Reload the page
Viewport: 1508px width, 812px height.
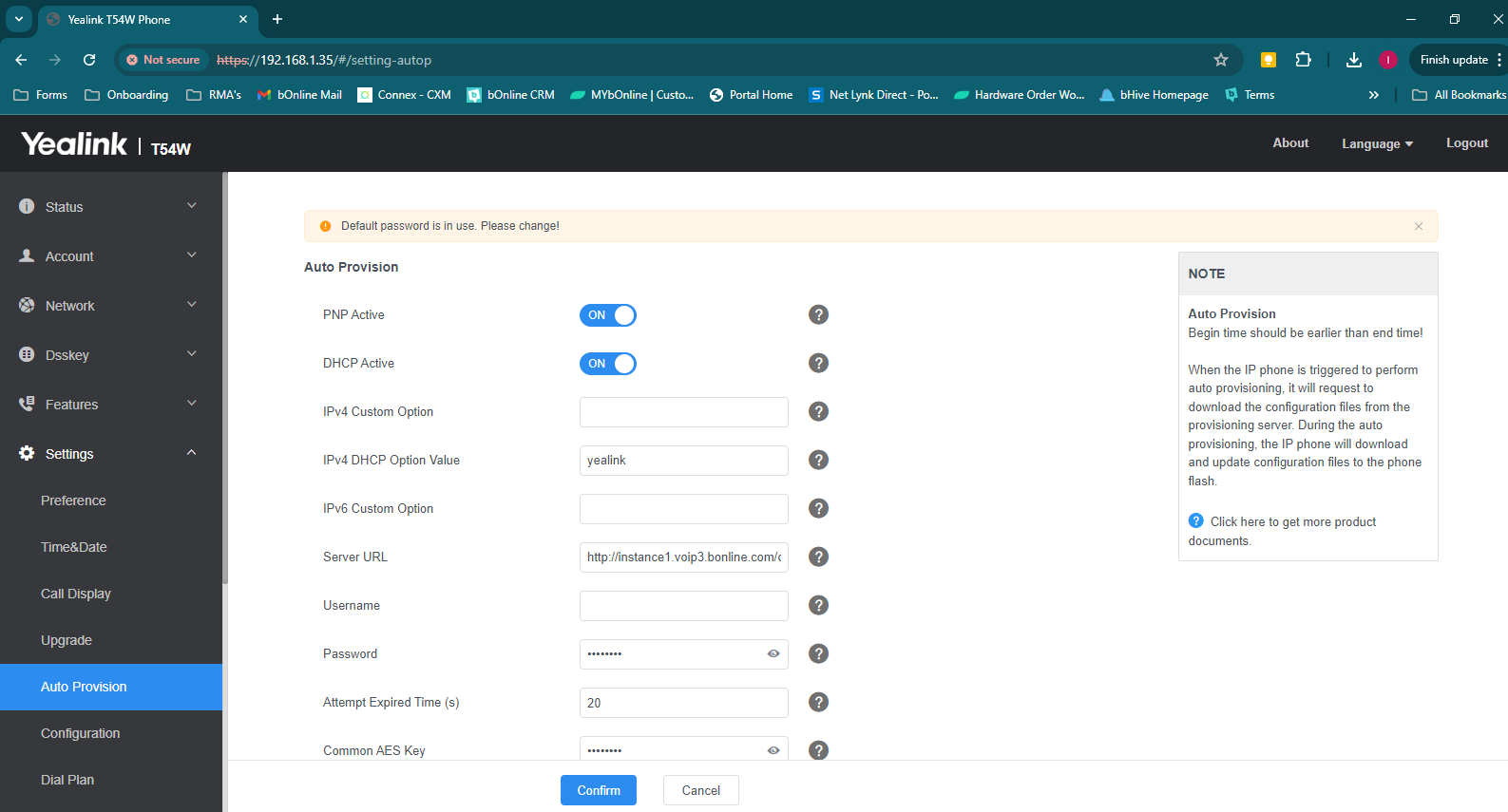[x=89, y=60]
